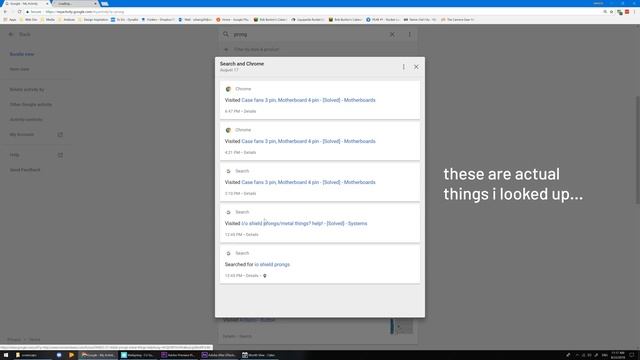Open the Adobe Premiere Pro taskbar item
This screenshot has width=640, height=360.
pos(178,355)
